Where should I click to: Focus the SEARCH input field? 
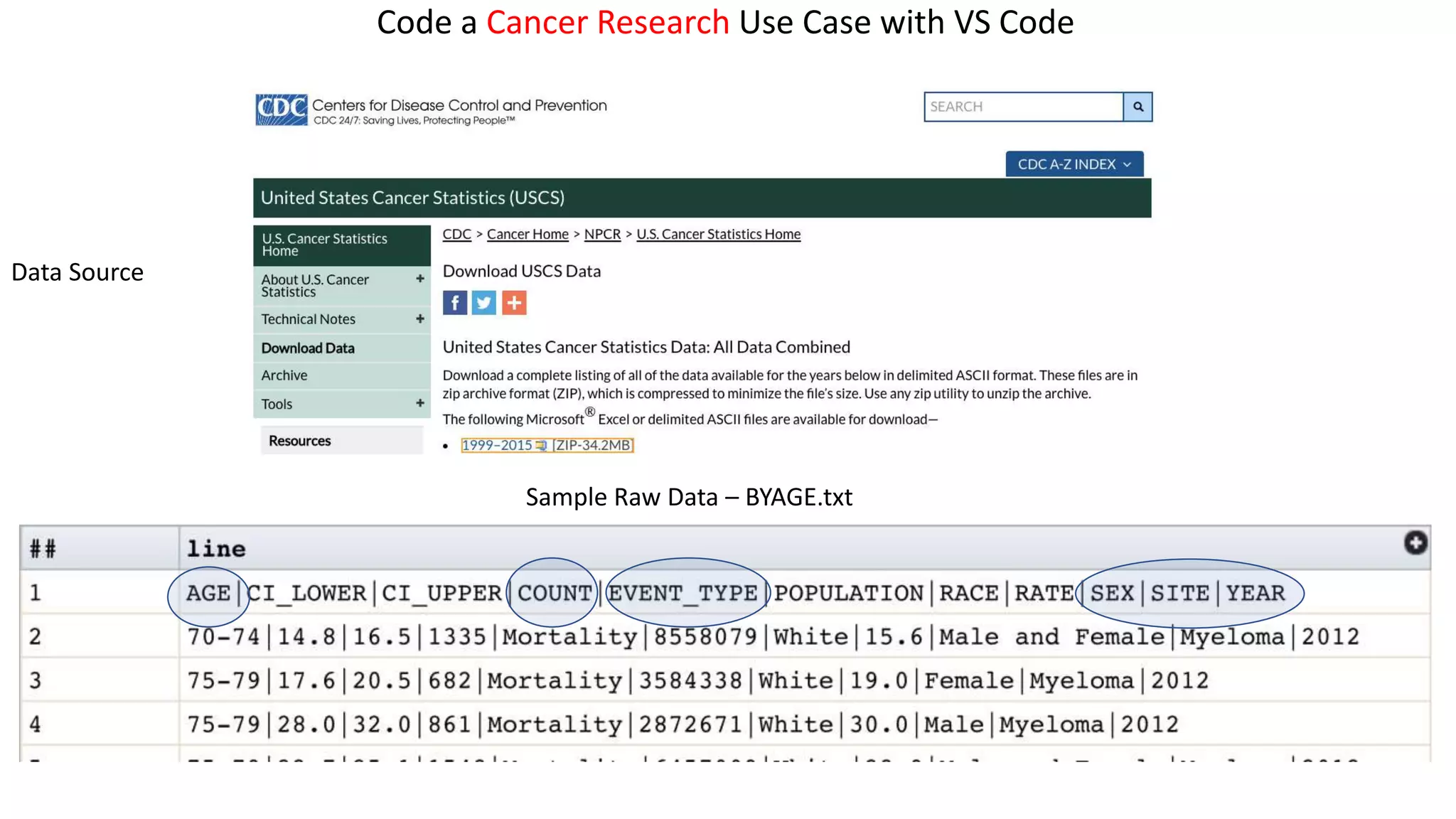1024,107
